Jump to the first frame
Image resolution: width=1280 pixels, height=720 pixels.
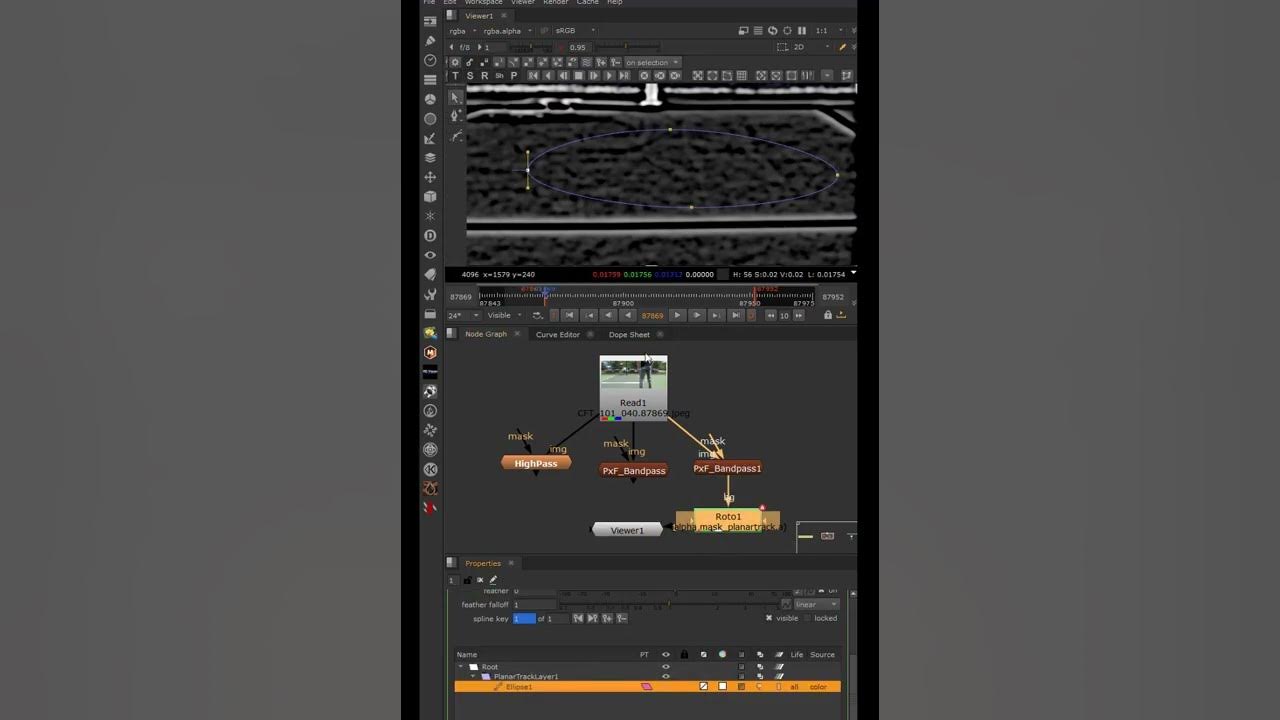(569, 315)
